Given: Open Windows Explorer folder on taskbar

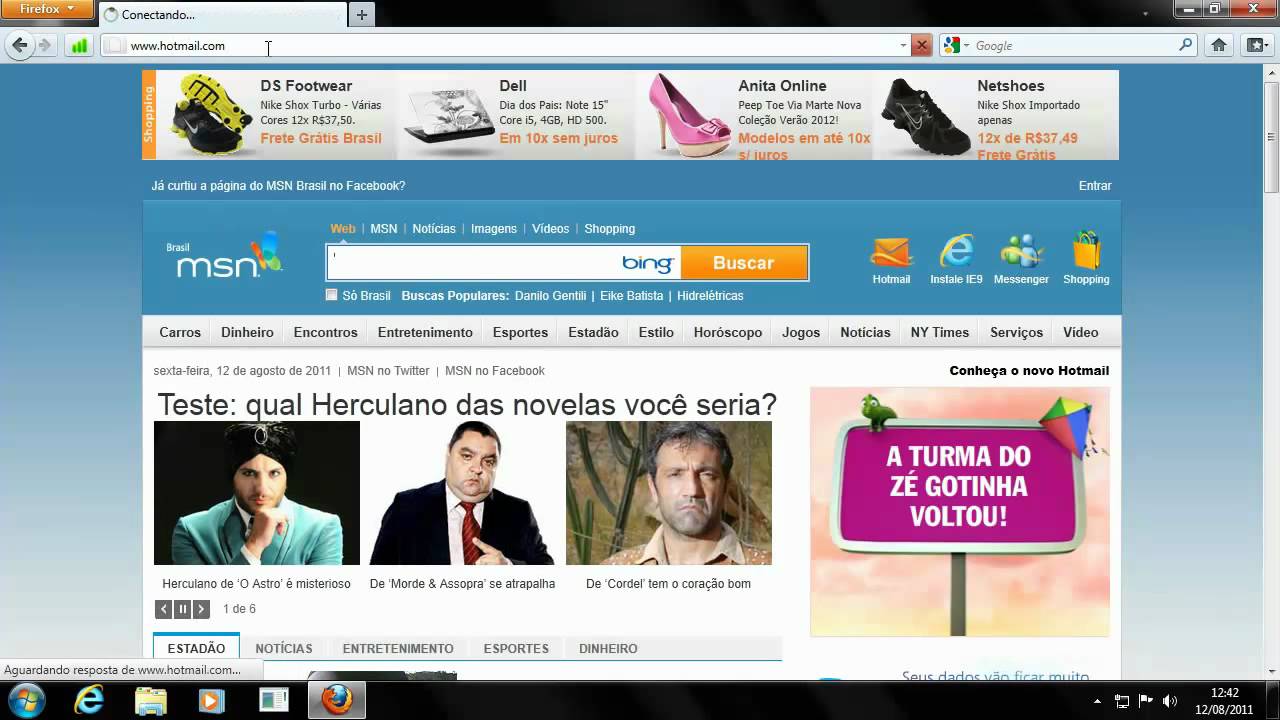Looking at the screenshot, I should (x=151, y=700).
